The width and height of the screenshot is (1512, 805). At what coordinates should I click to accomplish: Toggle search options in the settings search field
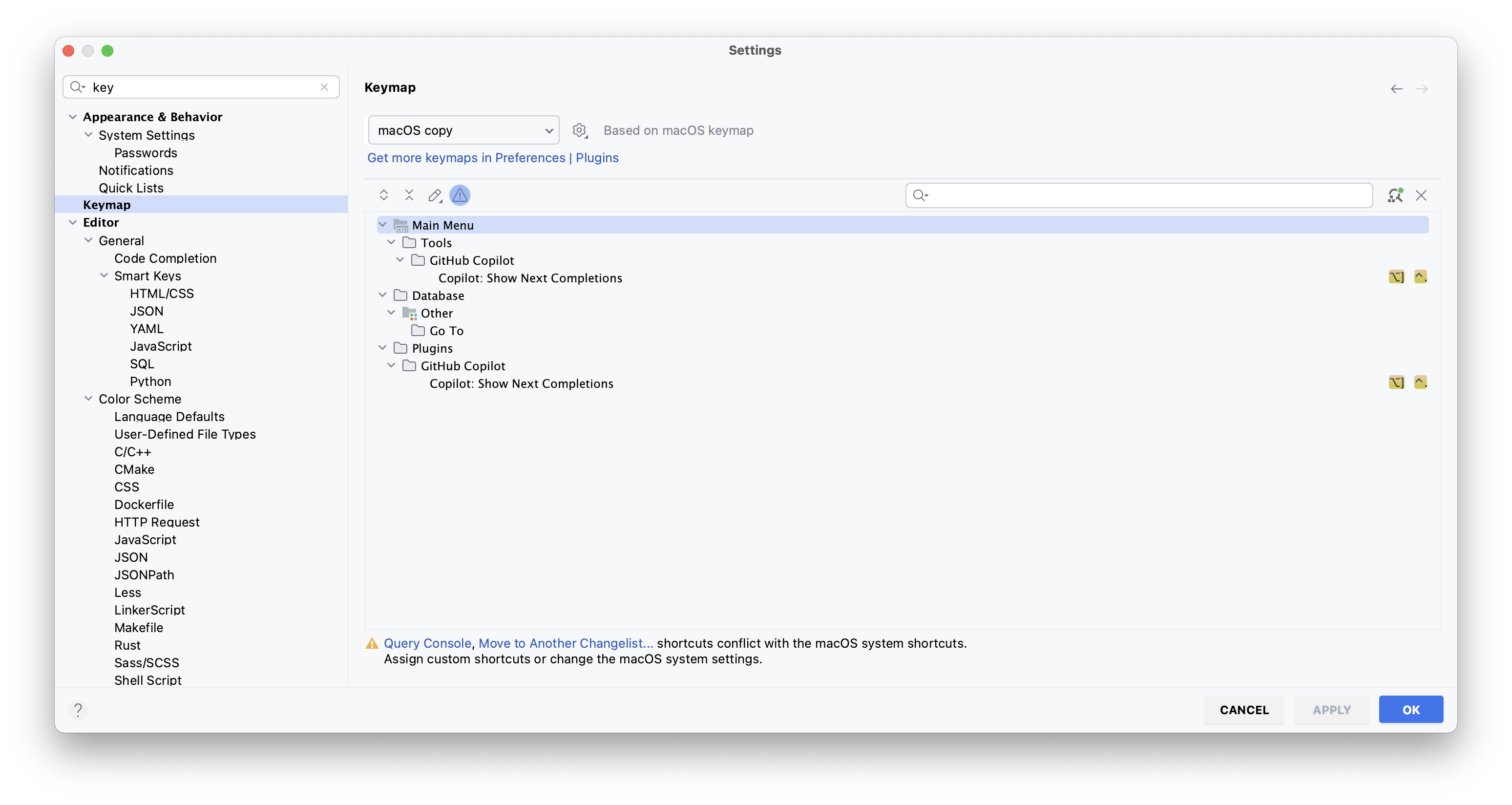pos(79,86)
